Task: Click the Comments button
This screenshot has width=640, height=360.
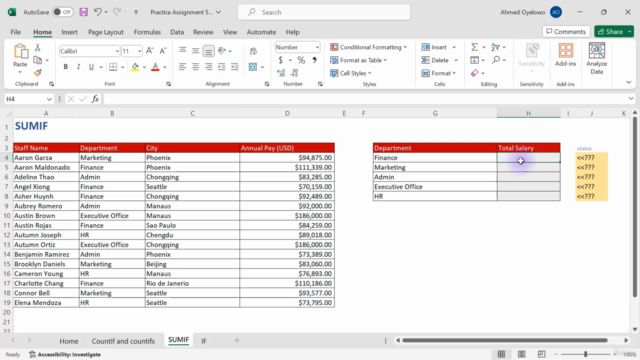Action: click(x=566, y=31)
